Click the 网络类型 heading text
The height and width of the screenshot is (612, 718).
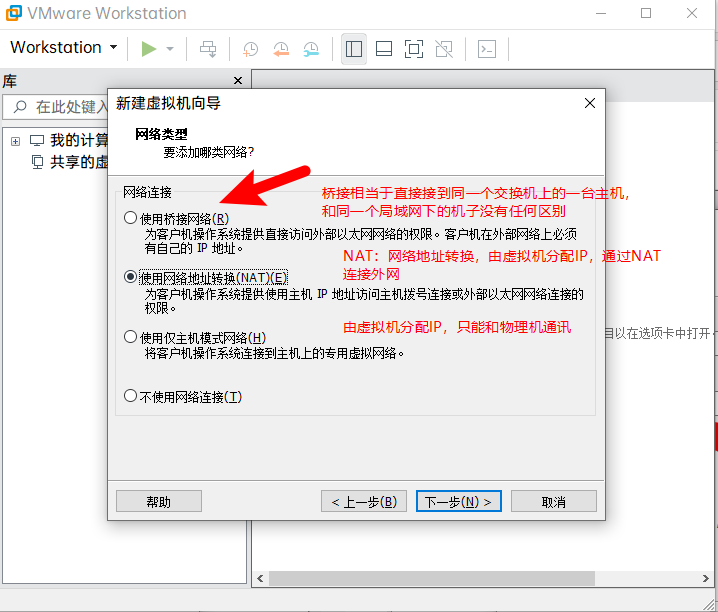pyautogui.click(x=161, y=134)
